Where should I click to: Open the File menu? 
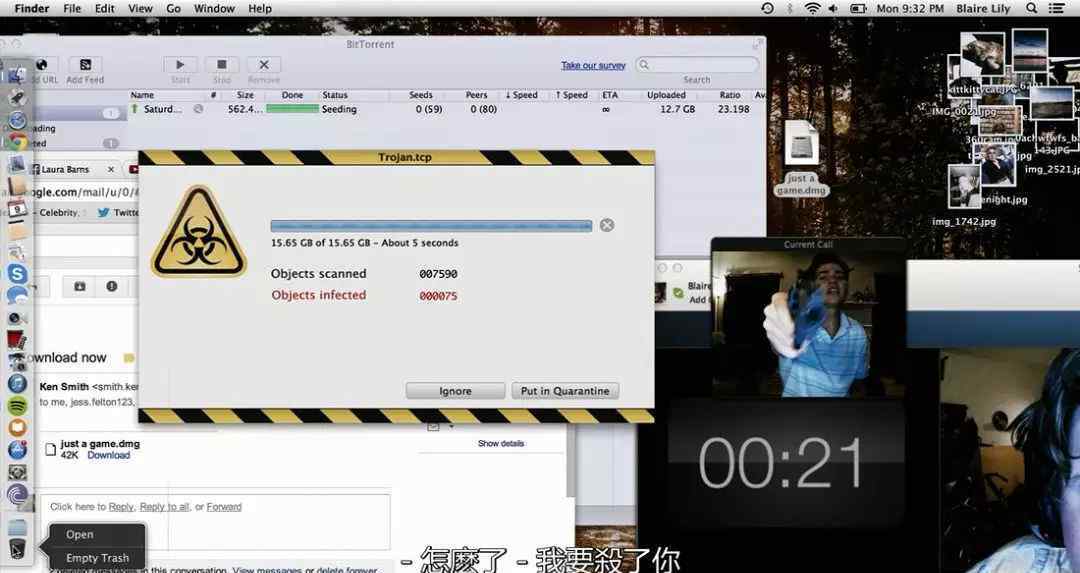[72, 8]
